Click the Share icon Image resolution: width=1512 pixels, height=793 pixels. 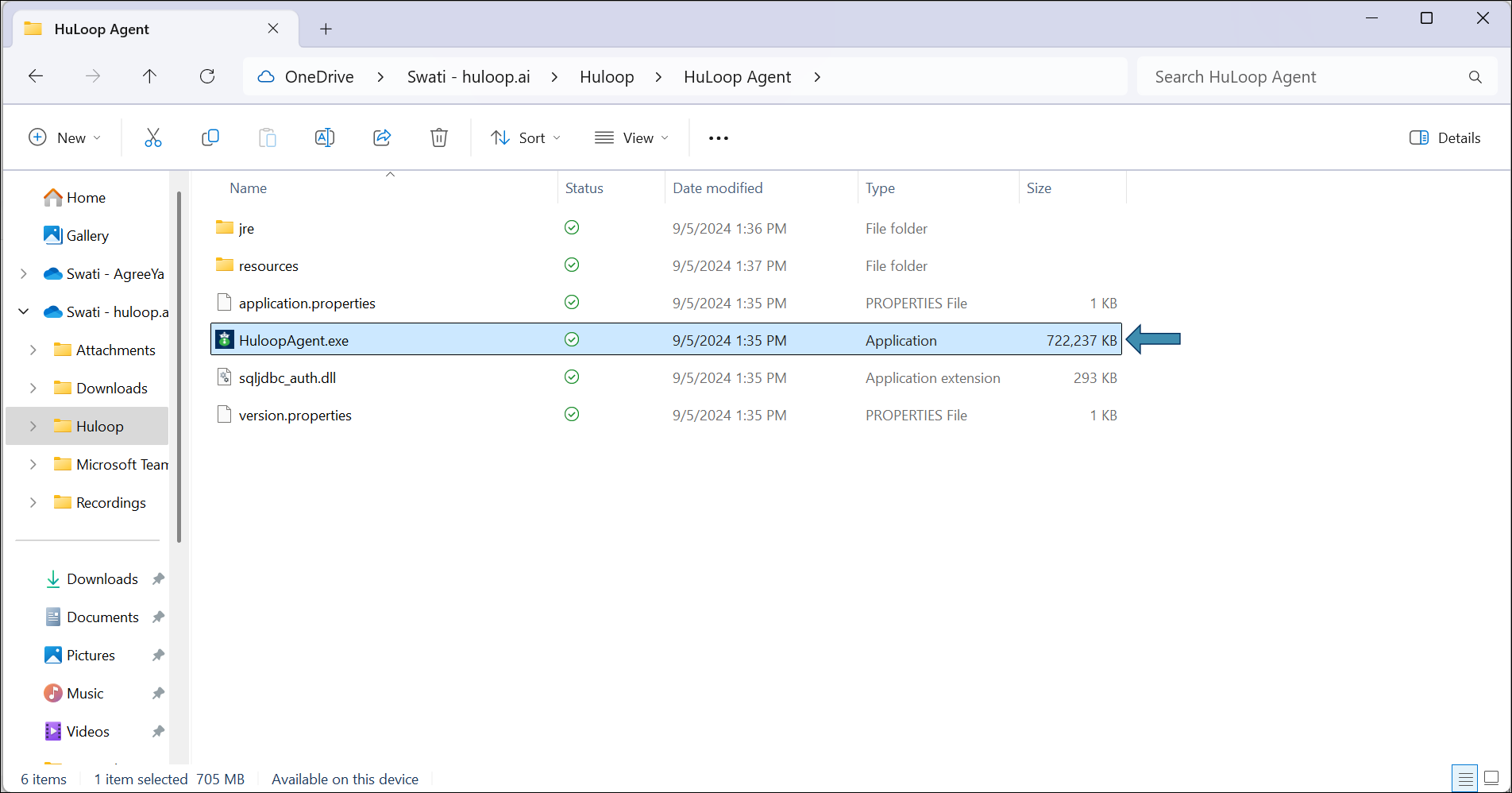[382, 137]
